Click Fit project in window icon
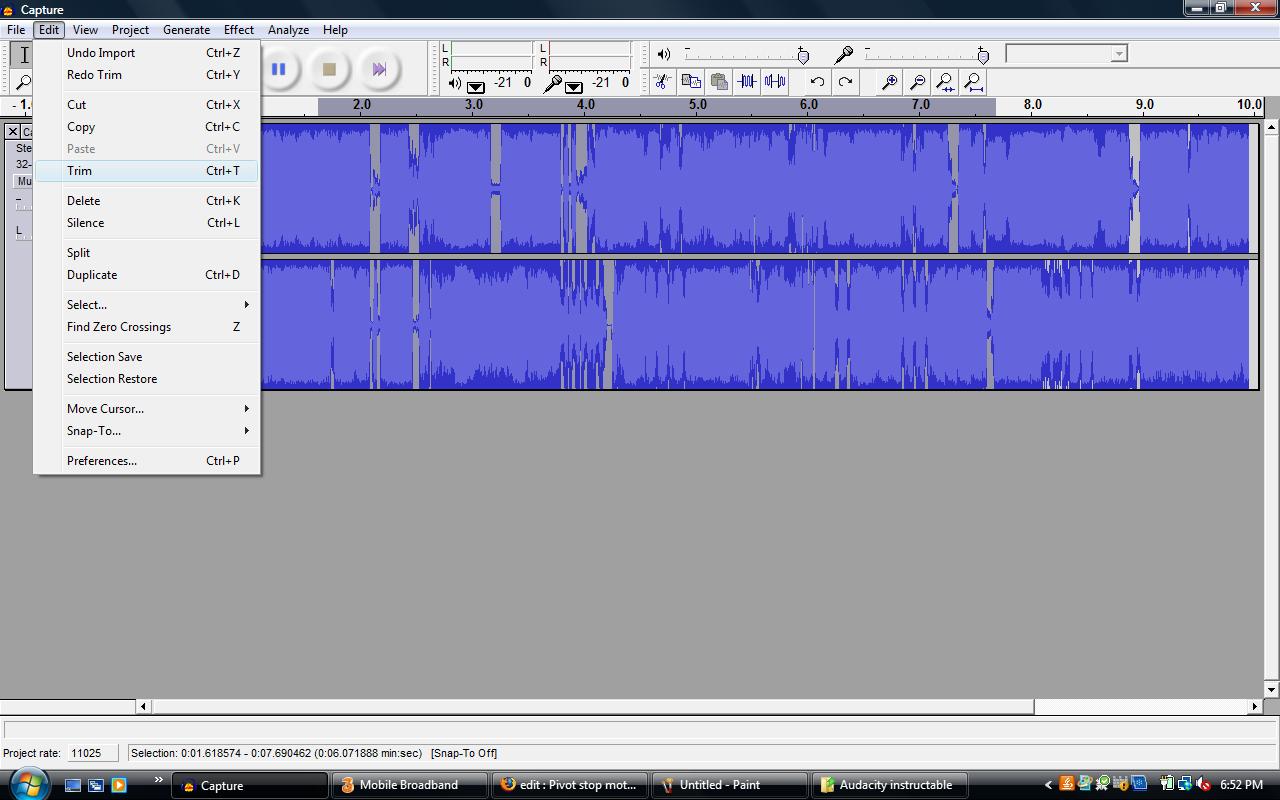The width and height of the screenshot is (1280, 800). pyautogui.click(x=973, y=82)
